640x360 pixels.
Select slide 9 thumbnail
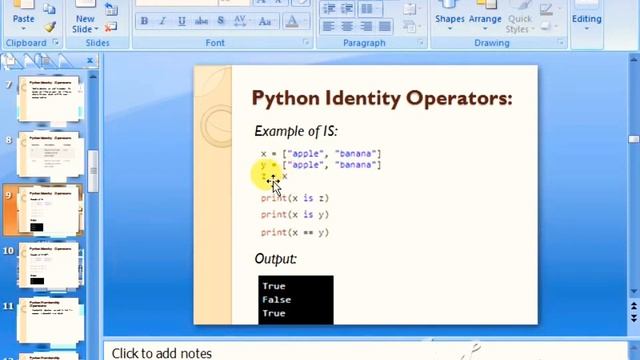pos(49,209)
